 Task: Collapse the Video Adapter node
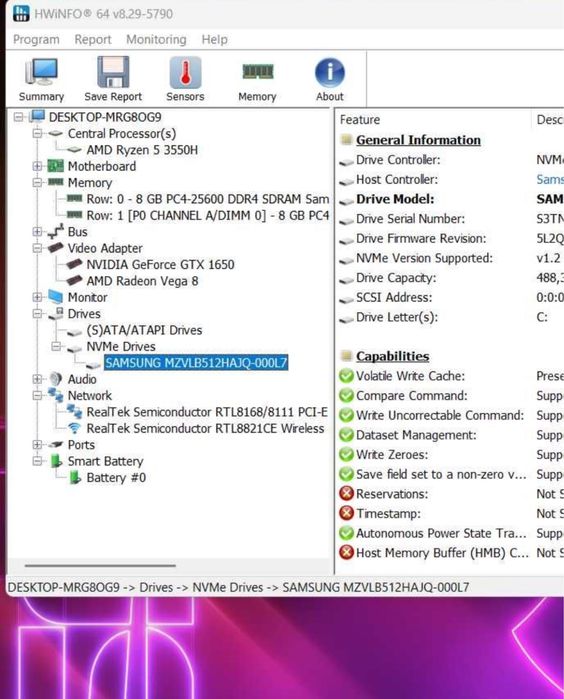(37, 248)
